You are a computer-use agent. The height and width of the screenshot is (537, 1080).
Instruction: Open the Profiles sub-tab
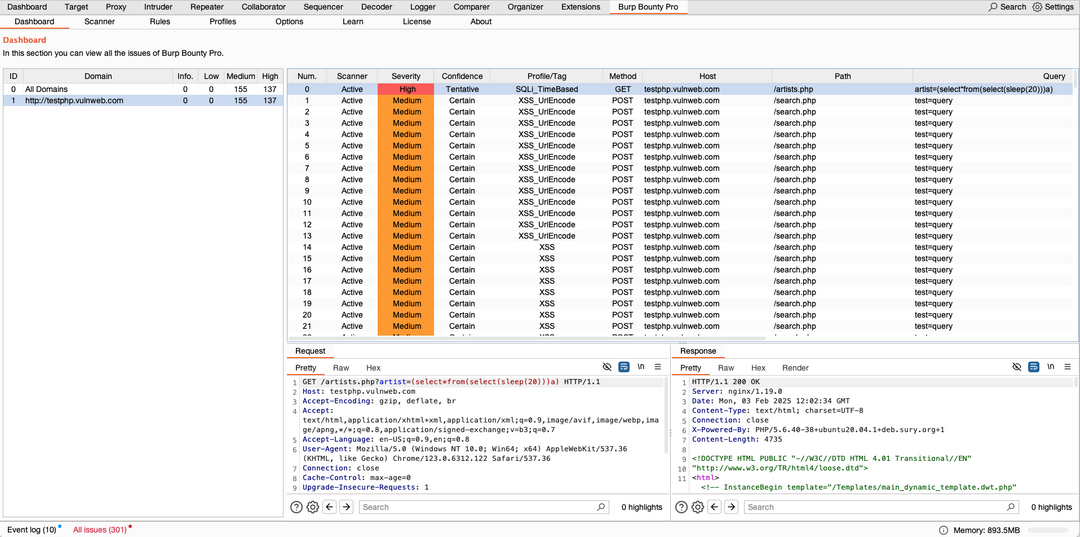[x=223, y=21]
